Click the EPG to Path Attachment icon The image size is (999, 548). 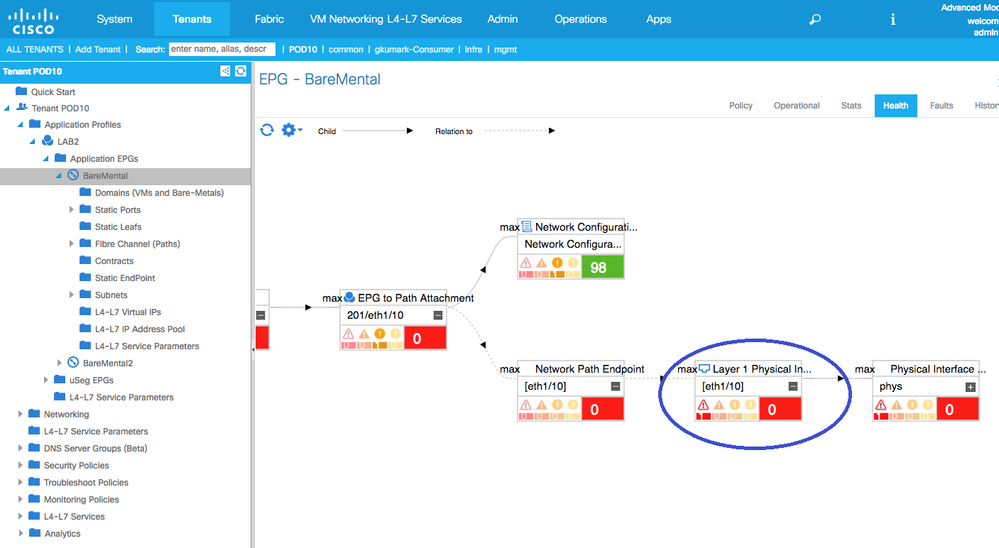[x=349, y=298]
